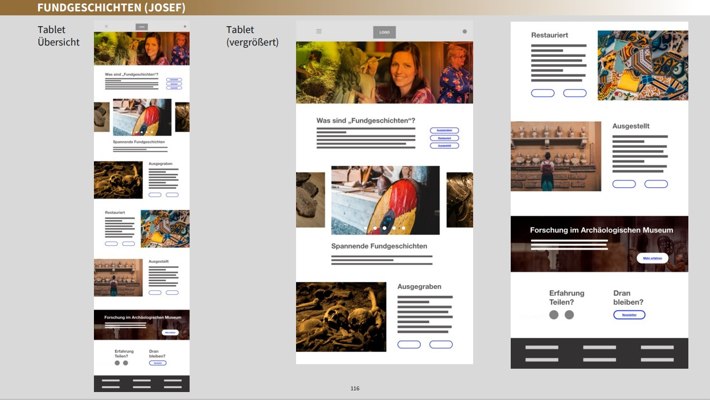Click right outlined button under enlarged Ausgegraben text
The height and width of the screenshot is (400, 710).
[x=441, y=344]
